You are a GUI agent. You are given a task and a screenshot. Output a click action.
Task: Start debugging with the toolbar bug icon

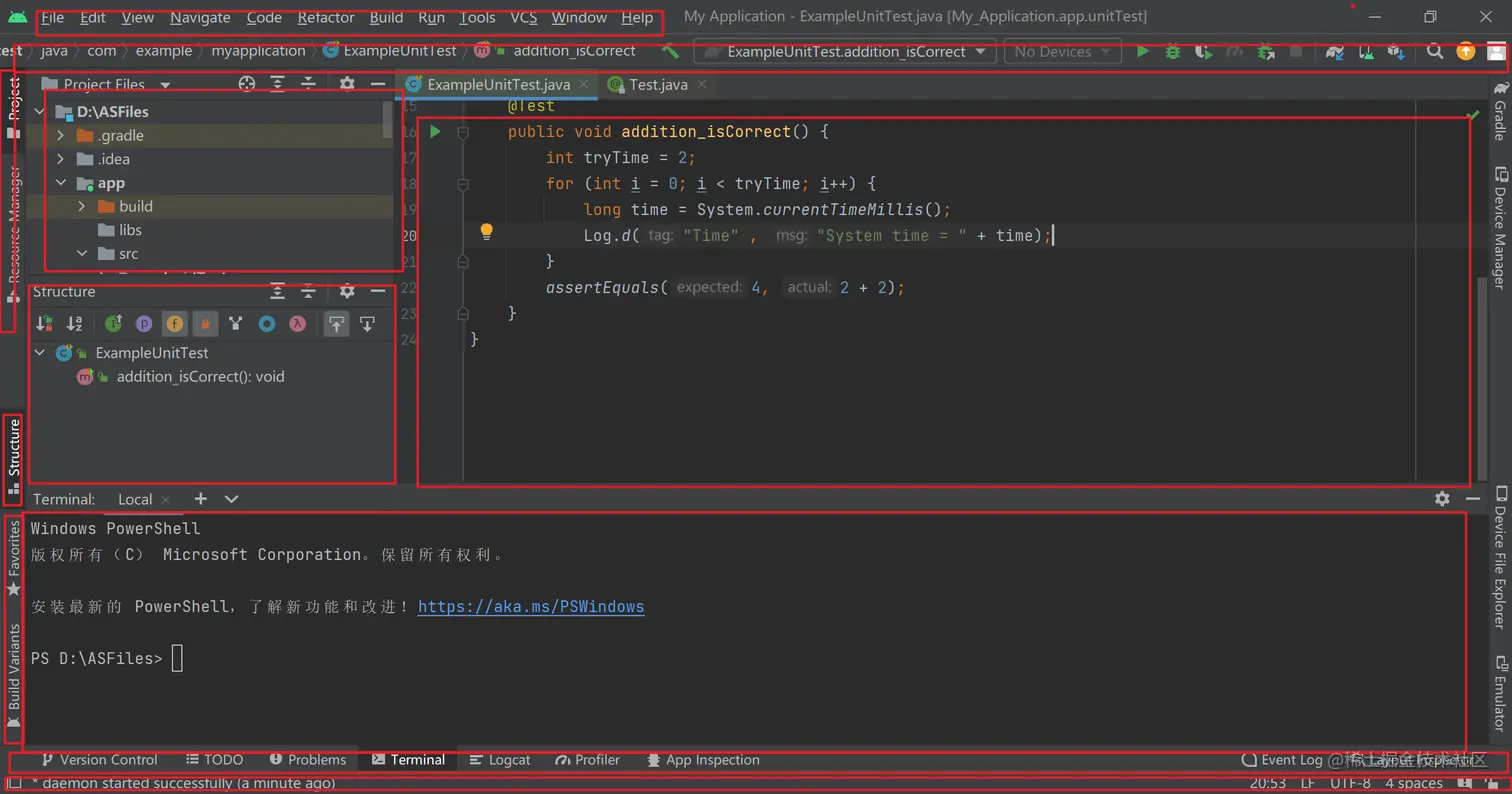coord(1173,51)
